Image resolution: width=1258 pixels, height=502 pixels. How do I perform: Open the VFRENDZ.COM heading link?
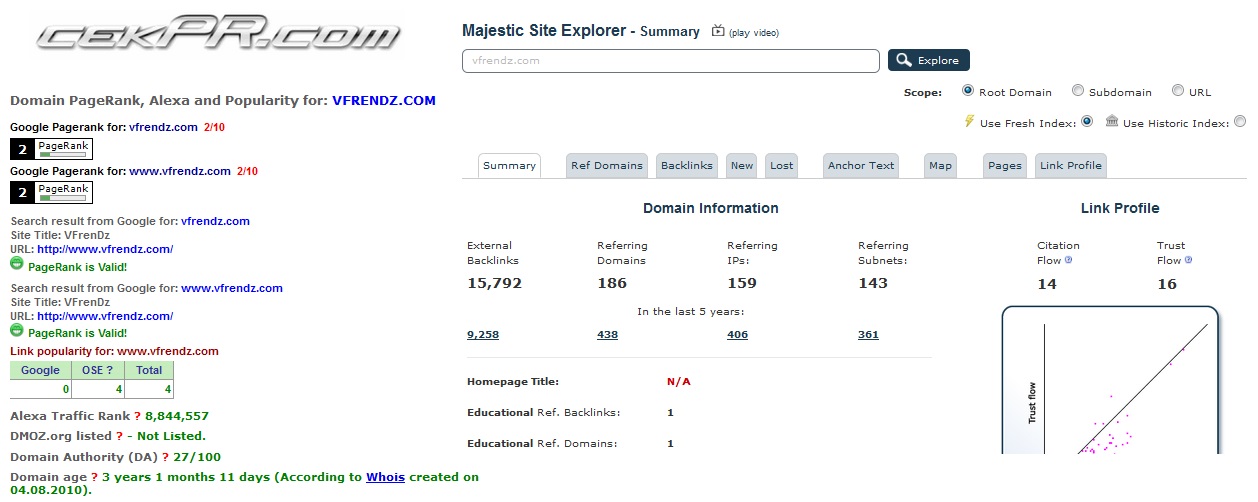click(384, 101)
